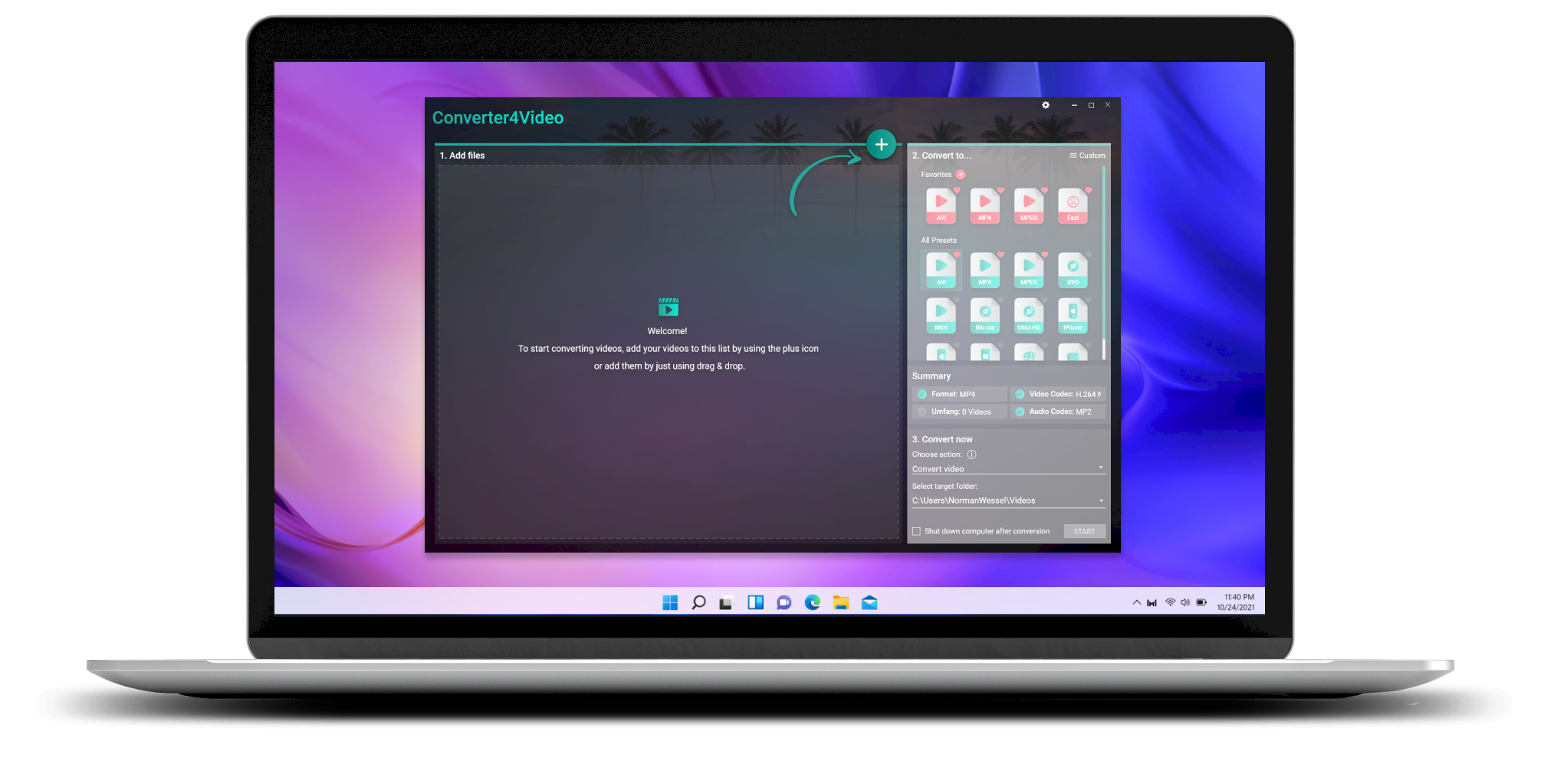1541x784 pixels.
Task: Select AVI under All Presets
Action: click(x=941, y=270)
